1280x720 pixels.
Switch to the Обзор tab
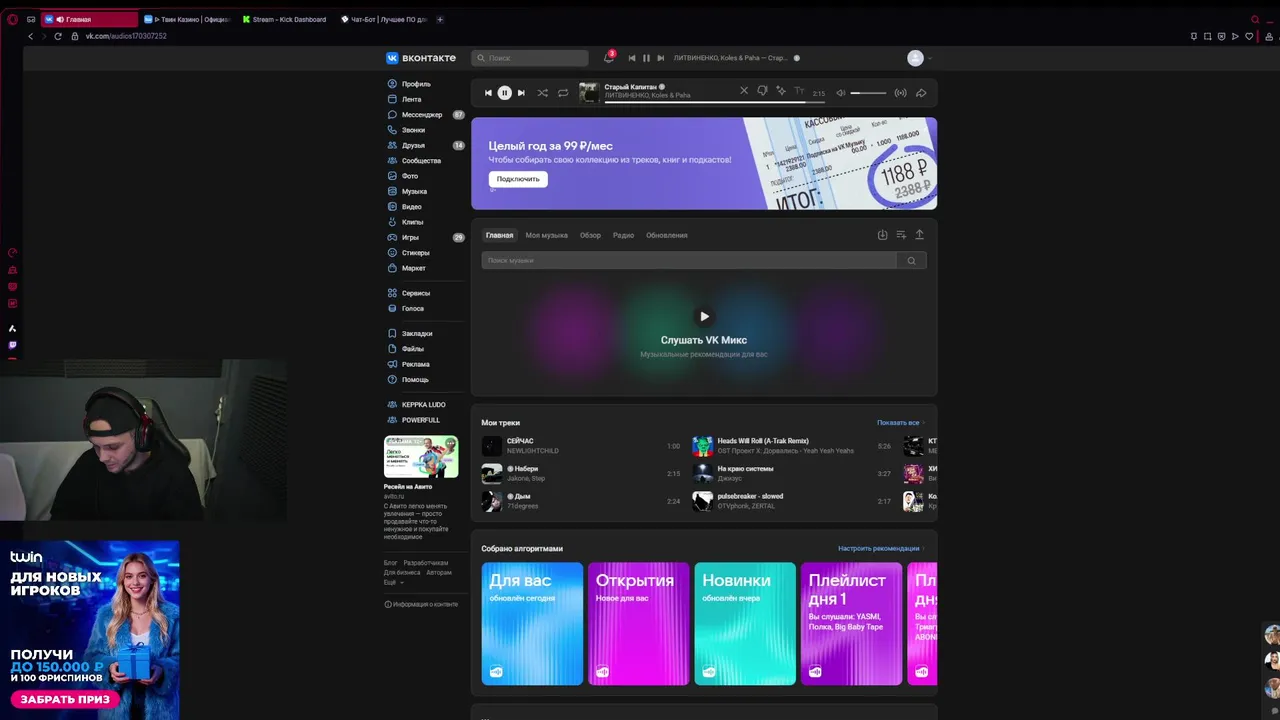590,235
